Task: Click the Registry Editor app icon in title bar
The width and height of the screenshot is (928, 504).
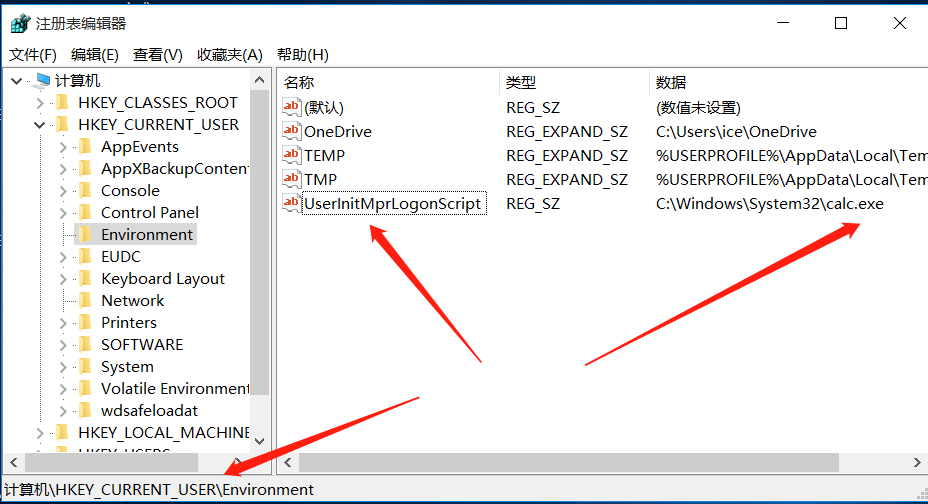Action: (20, 24)
